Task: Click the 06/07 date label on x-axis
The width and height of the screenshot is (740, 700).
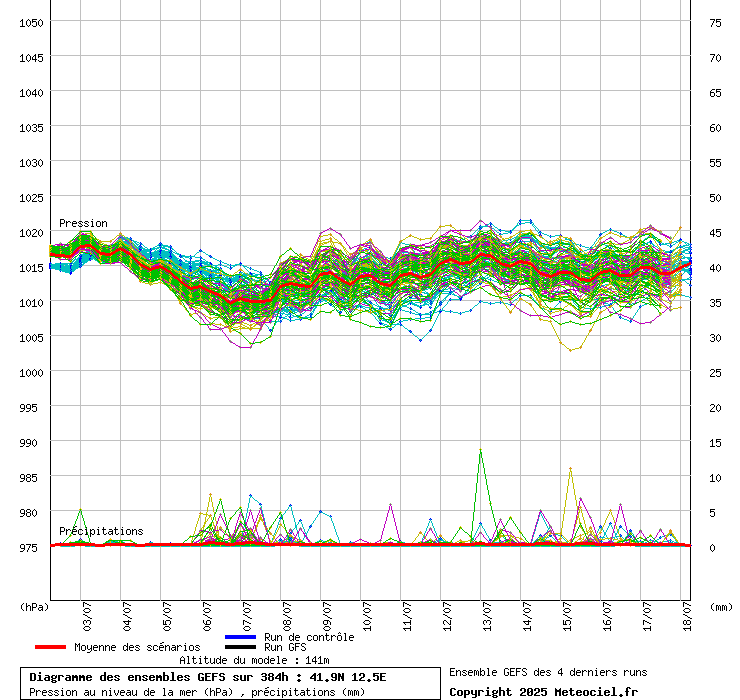Action: (207, 616)
